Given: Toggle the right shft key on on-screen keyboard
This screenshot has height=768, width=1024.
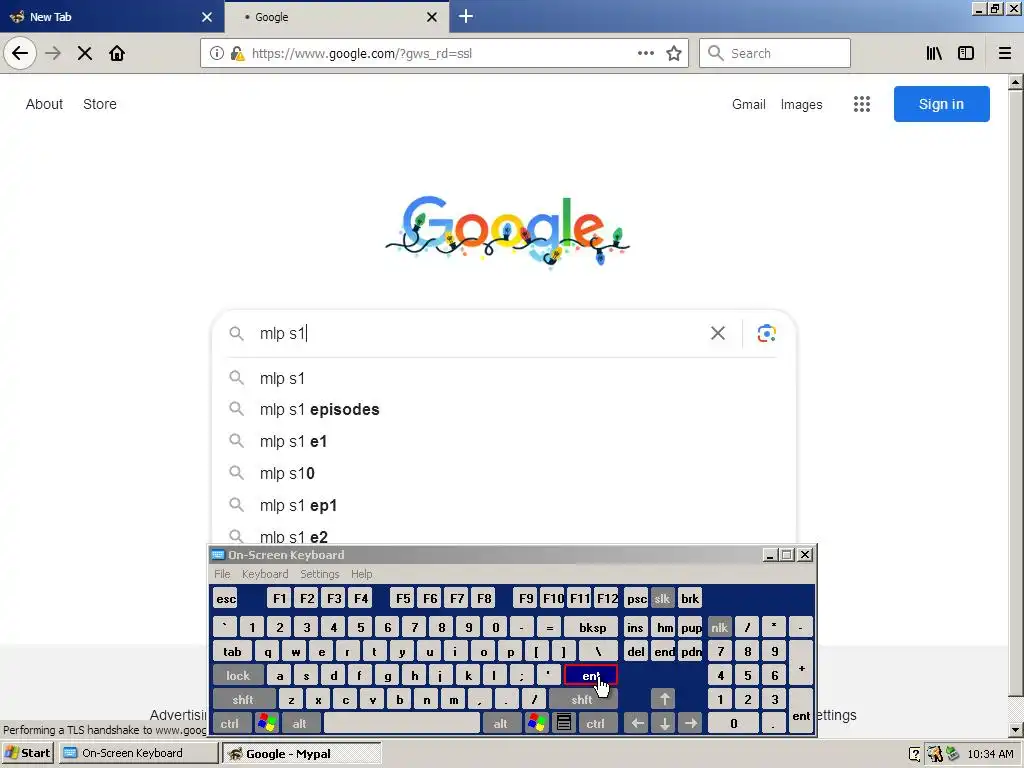Looking at the screenshot, I should [582, 699].
